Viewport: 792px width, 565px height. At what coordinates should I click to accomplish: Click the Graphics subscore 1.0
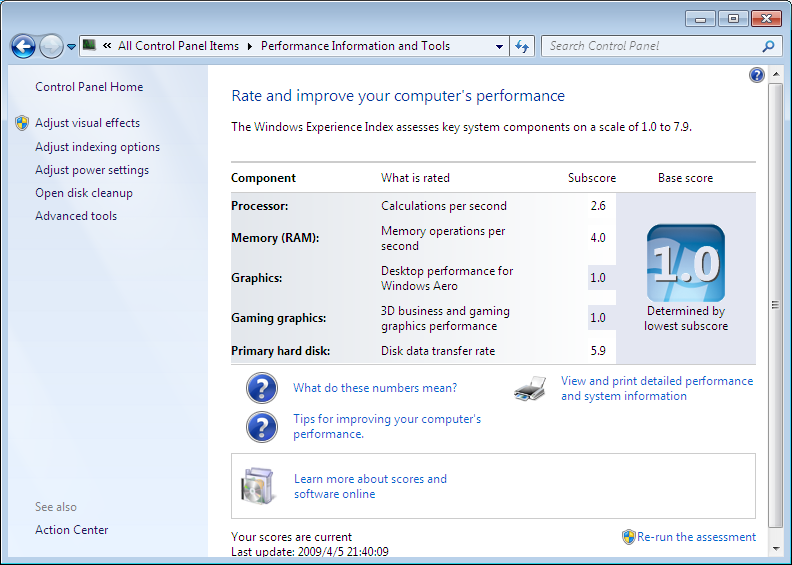tap(598, 278)
